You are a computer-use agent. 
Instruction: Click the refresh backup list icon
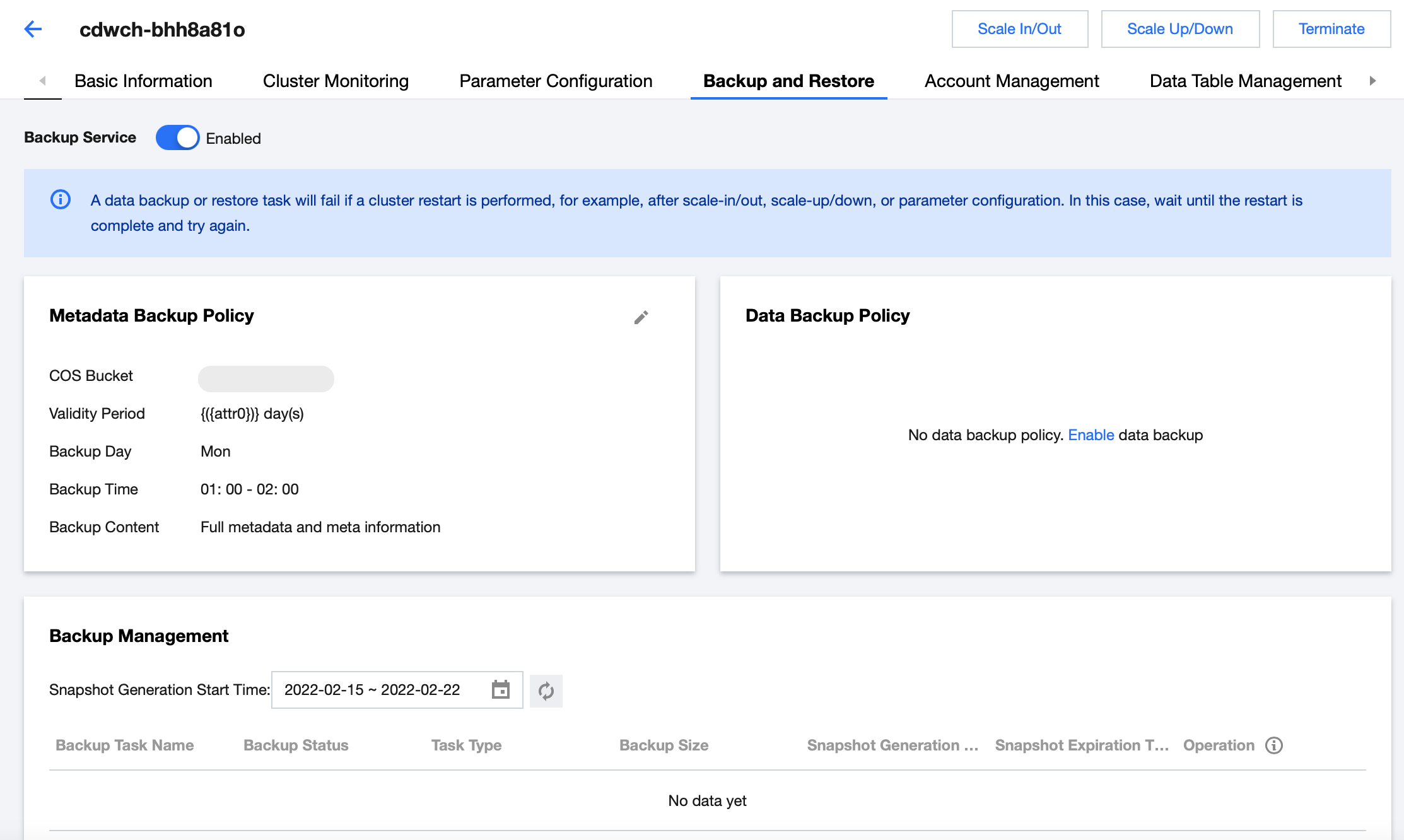click(x=546, y=691)
